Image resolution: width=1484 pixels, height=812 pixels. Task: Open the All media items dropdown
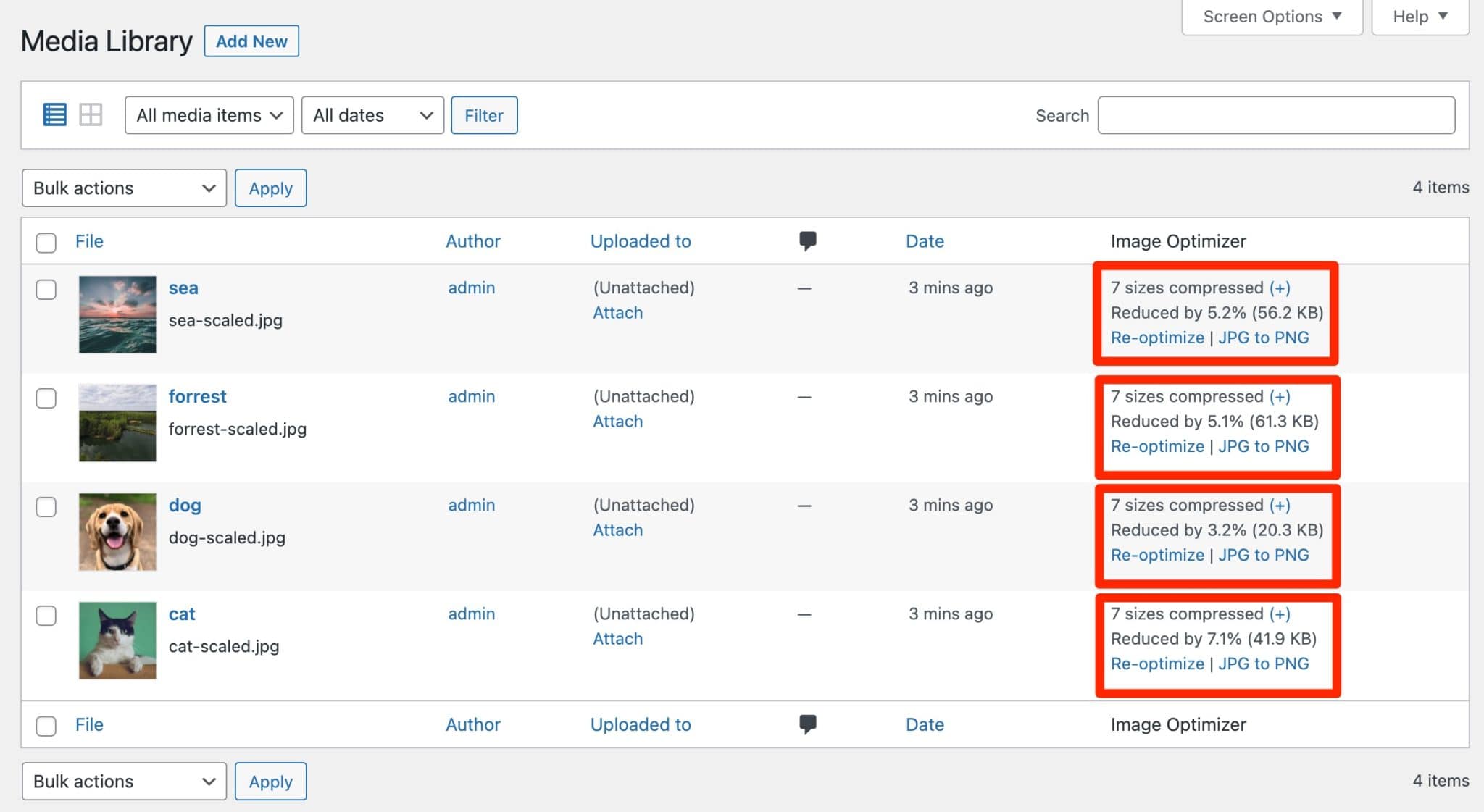click(x=209, y=115)
